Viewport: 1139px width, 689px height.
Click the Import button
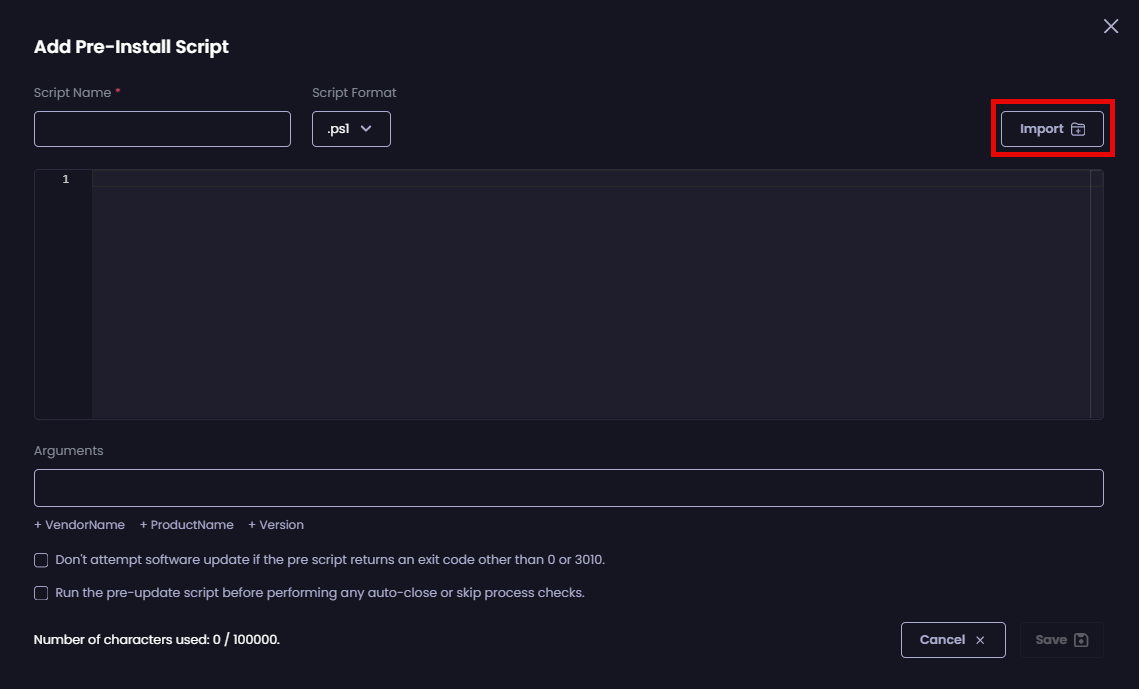[1051, 128]
